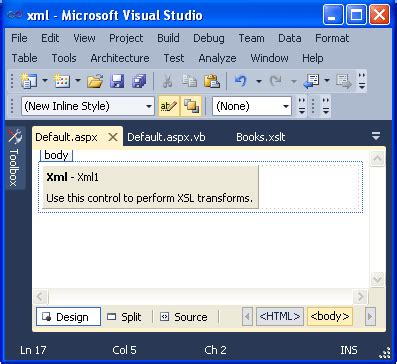Open the Table menu
This screenshot has height=364, width=397.
[x=24, y=58]
